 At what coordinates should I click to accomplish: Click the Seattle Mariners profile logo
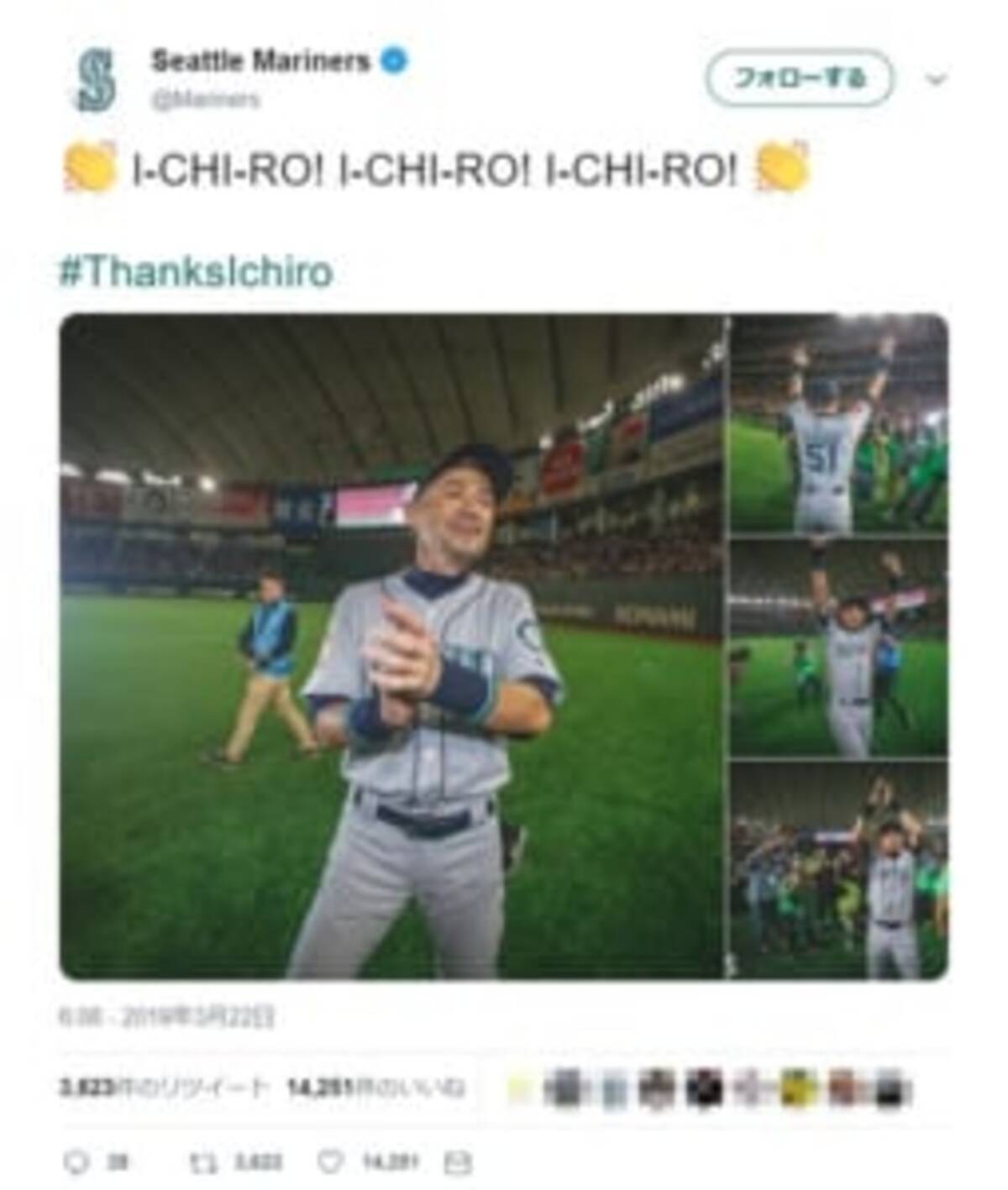click(95, 80)
